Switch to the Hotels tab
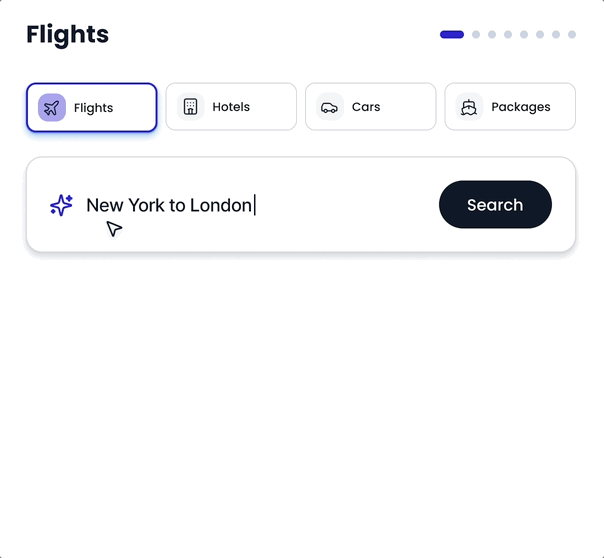The image size is (604, 558). [231, 107]
